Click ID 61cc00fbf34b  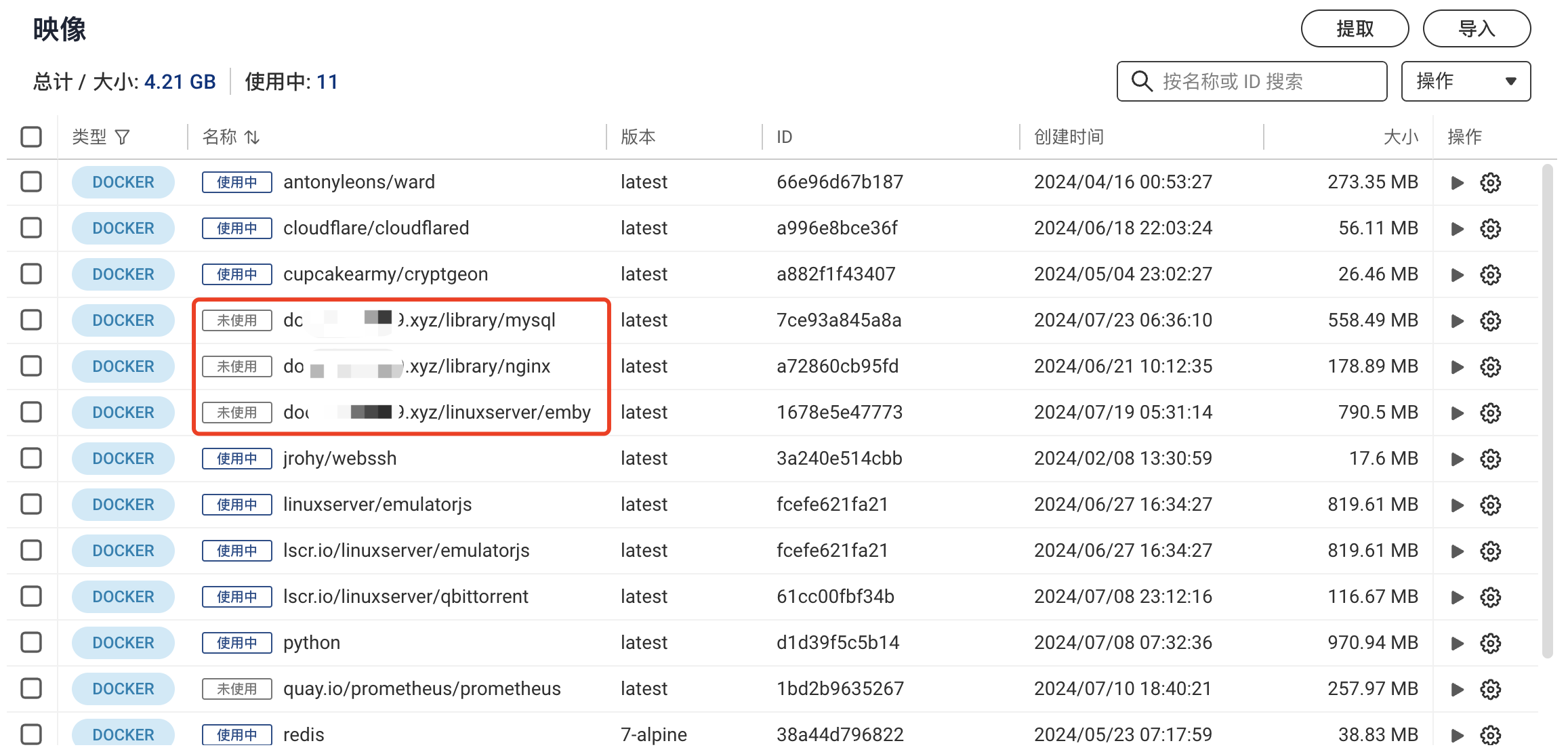click(835, 597)
